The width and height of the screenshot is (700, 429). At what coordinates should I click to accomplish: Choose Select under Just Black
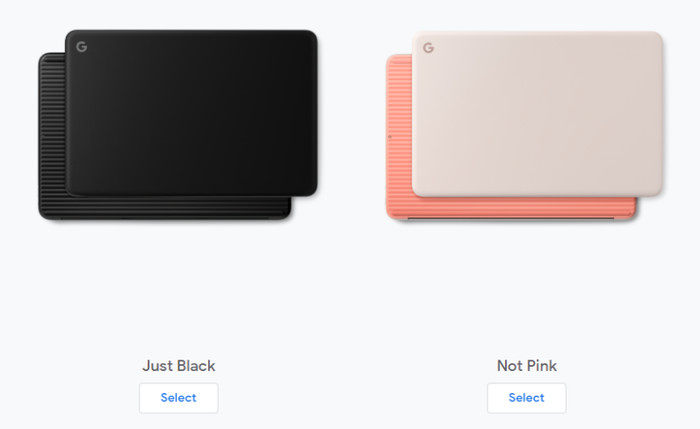click(179, 398)
